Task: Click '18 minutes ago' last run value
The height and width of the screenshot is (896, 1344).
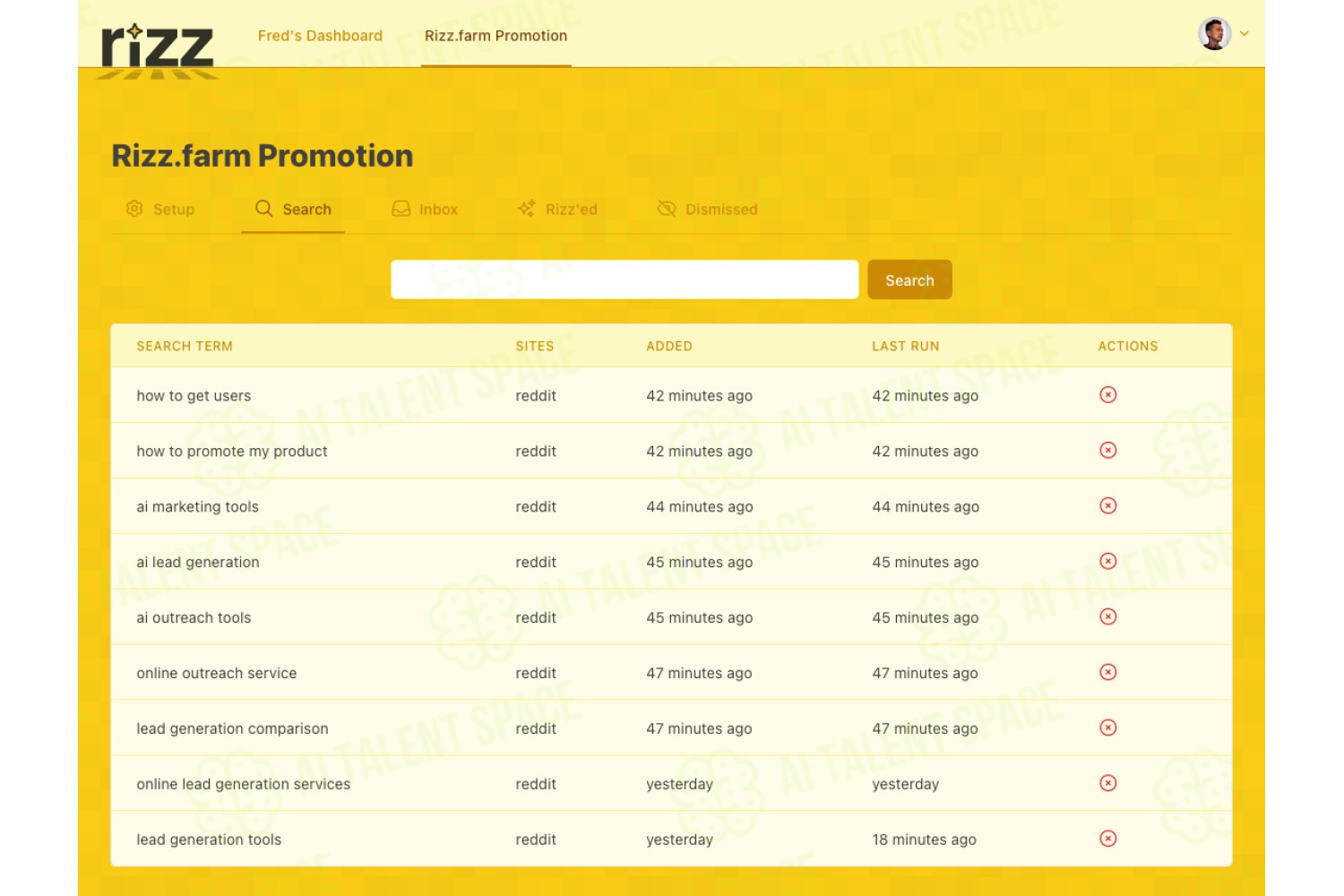Action: tap(925, 840)
